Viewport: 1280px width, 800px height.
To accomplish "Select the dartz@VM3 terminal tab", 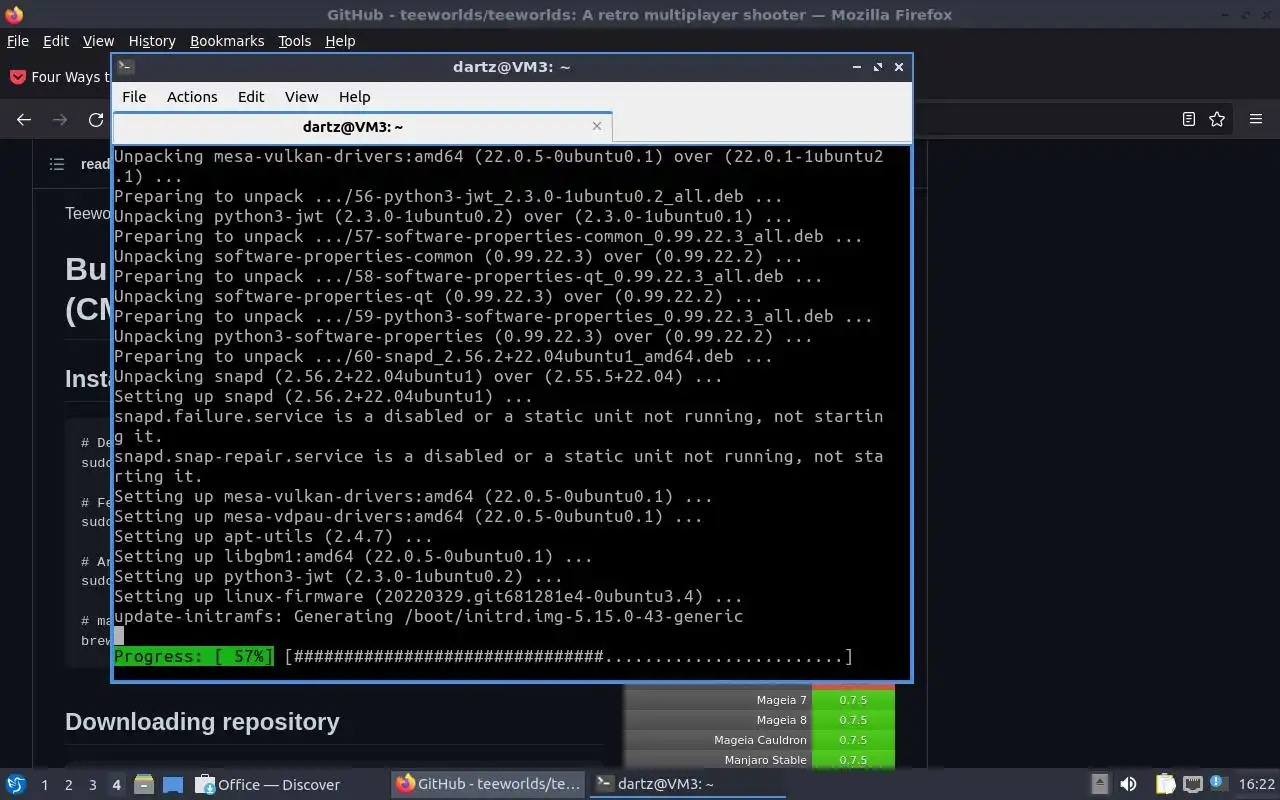I will tap(362, 127).
